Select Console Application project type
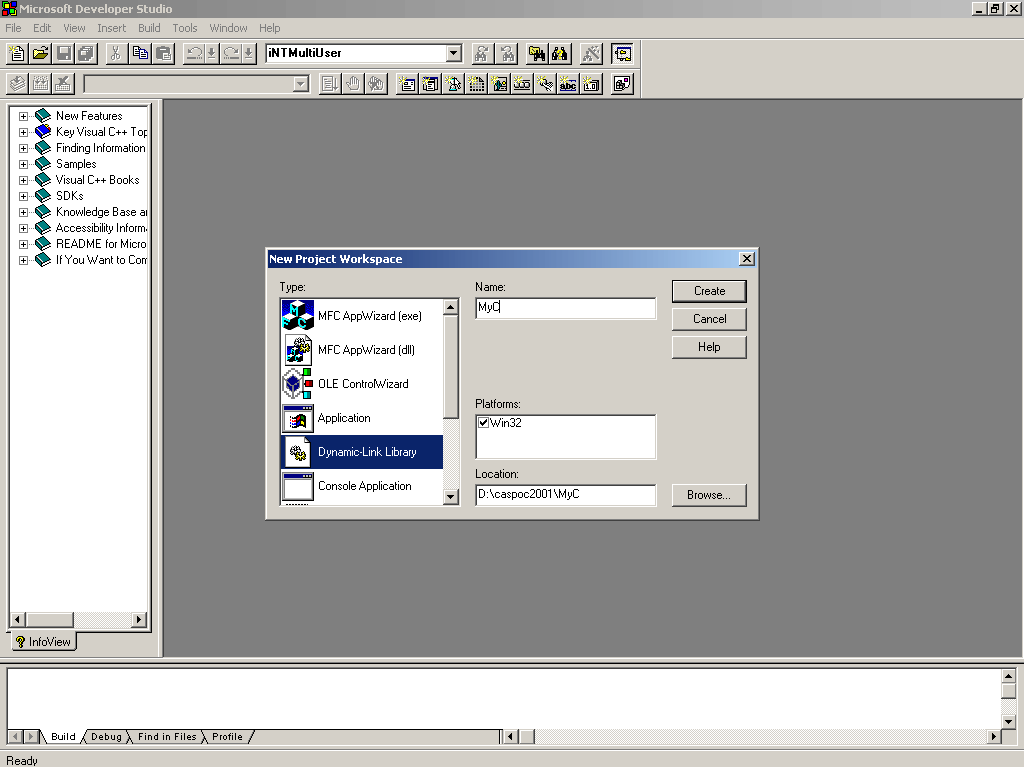 tap(362, 486)
